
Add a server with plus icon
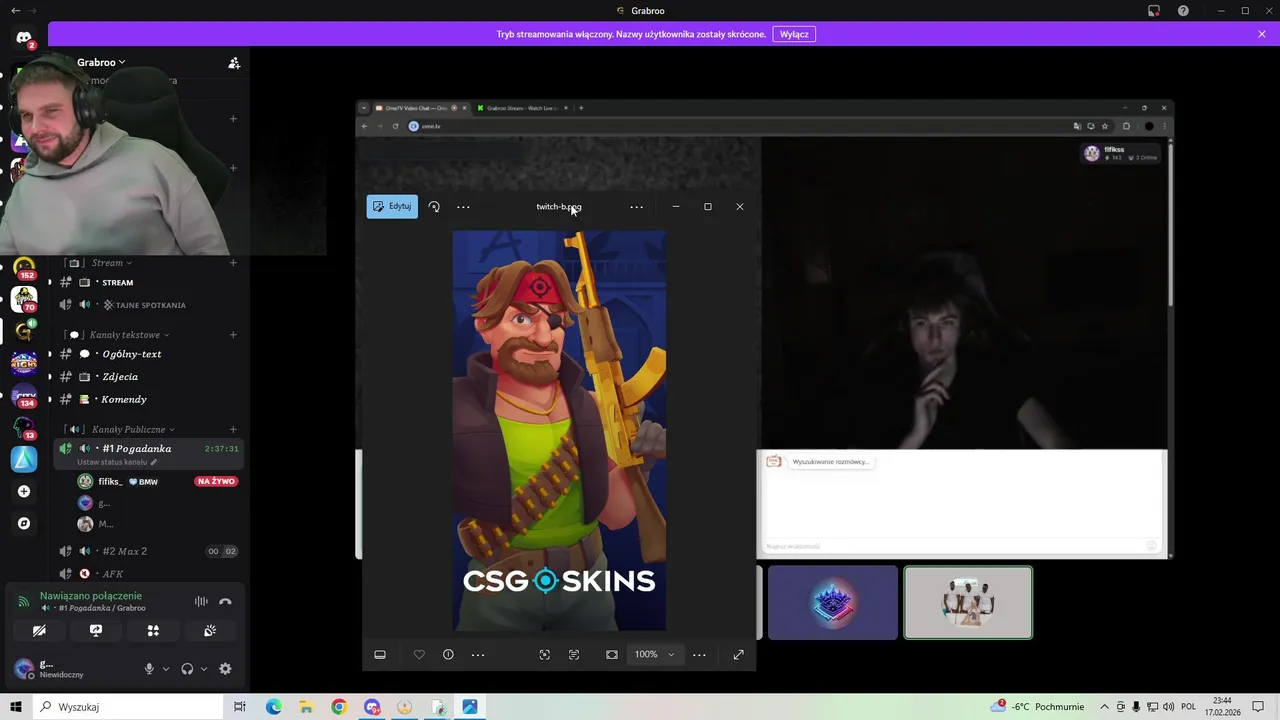tap(24, 491)
